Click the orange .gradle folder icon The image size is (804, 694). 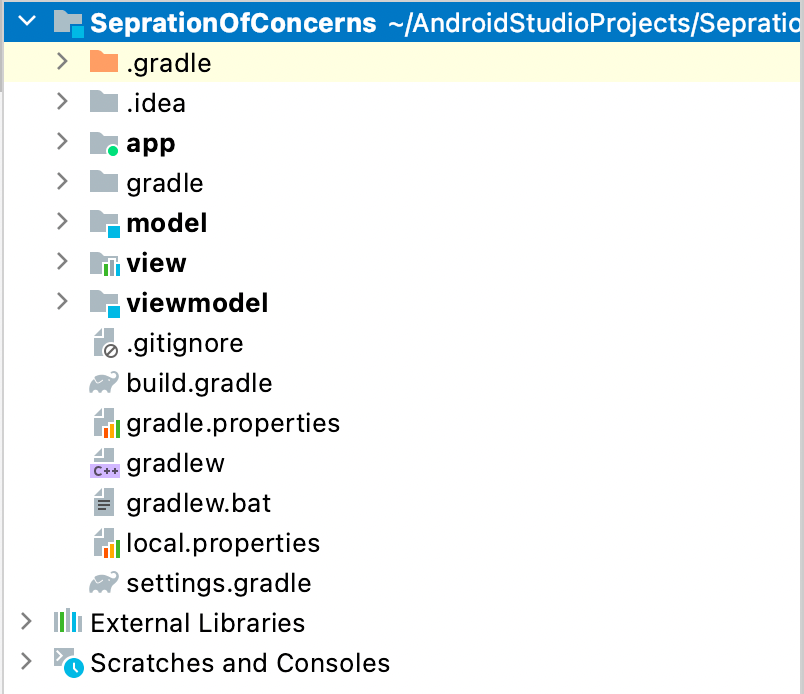pos(104,63)
